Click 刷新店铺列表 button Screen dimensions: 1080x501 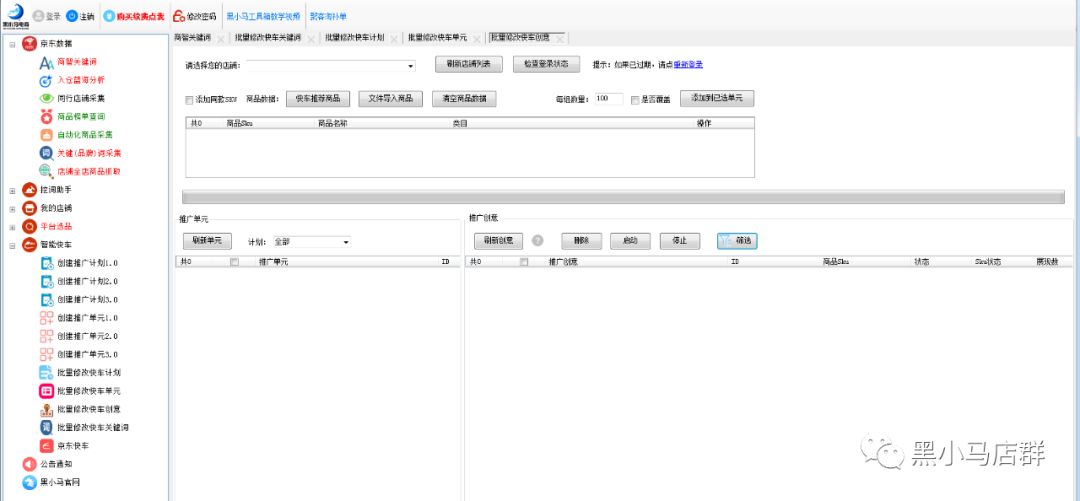point(468,64)
